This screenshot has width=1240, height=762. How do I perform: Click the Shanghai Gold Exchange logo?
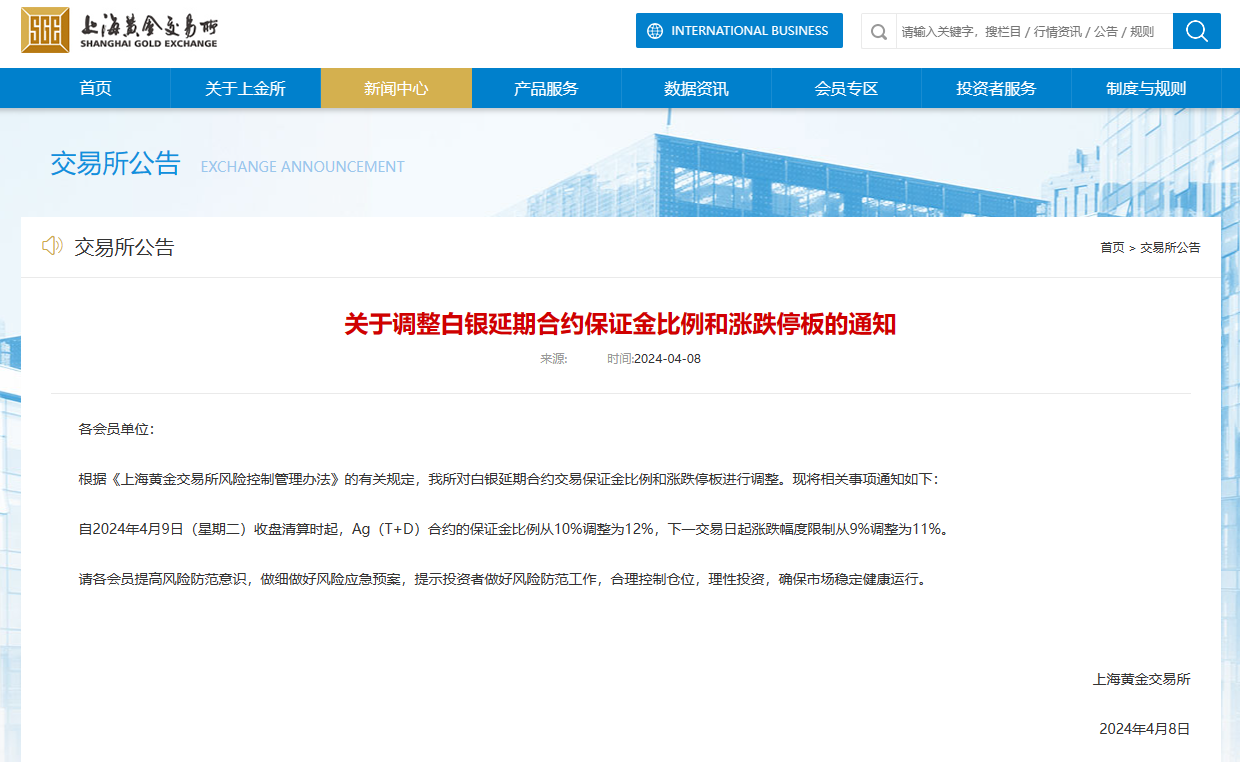click(119, 30)
